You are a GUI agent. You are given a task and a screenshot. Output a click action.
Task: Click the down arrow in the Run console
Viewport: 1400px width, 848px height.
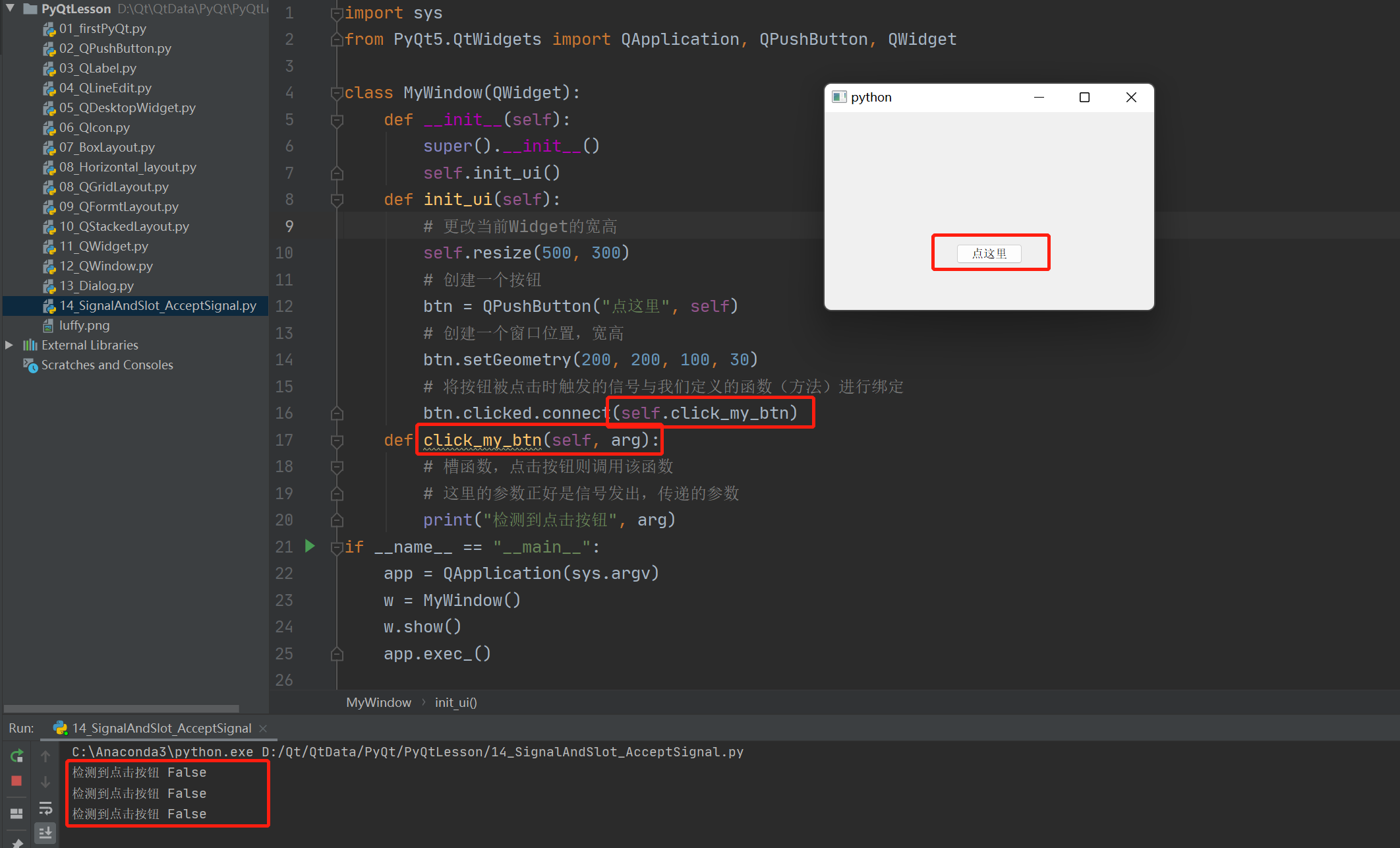coord(45,782)
